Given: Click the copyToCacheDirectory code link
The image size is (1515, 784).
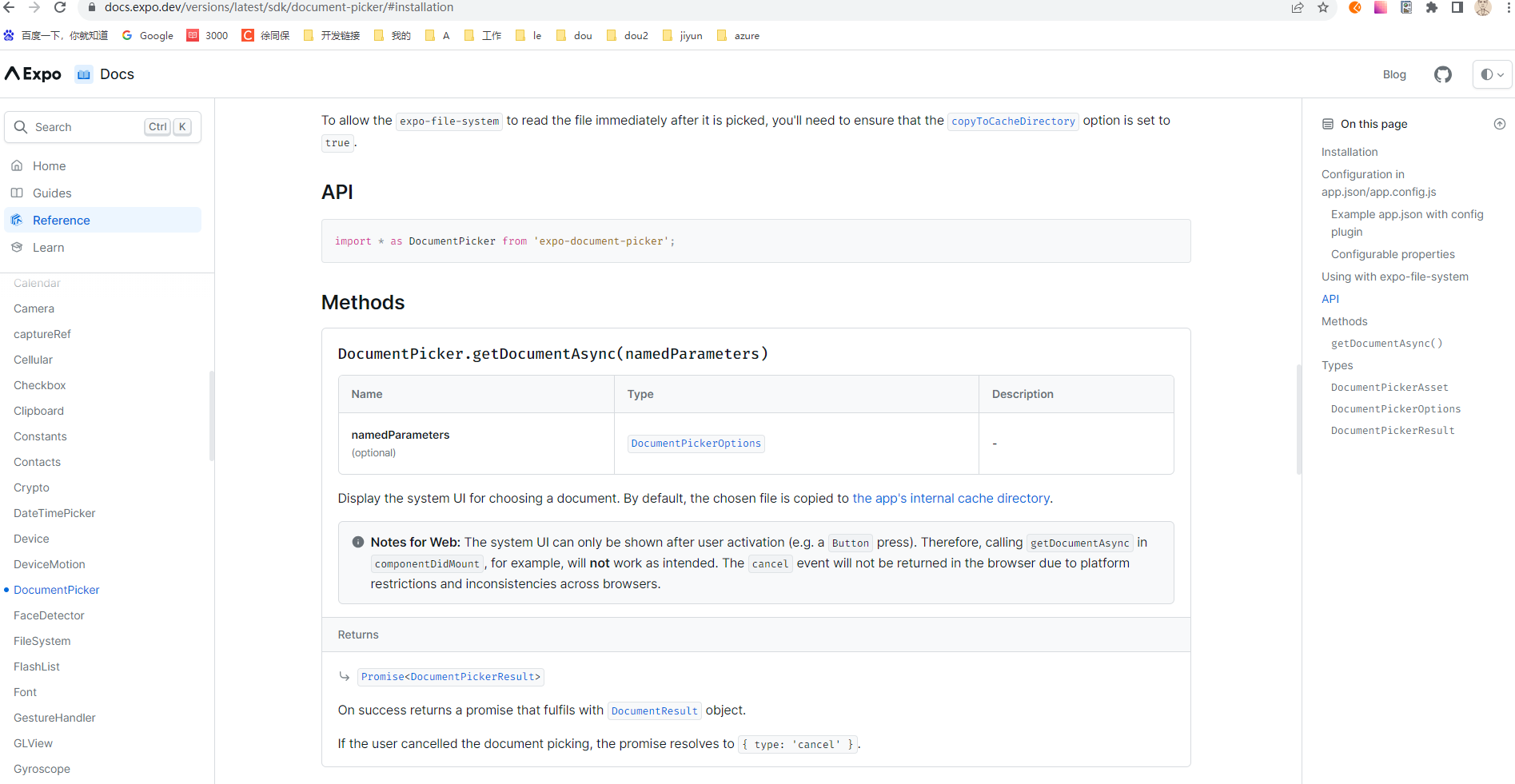Looking at the screenshot, I should coord(1013,121).
